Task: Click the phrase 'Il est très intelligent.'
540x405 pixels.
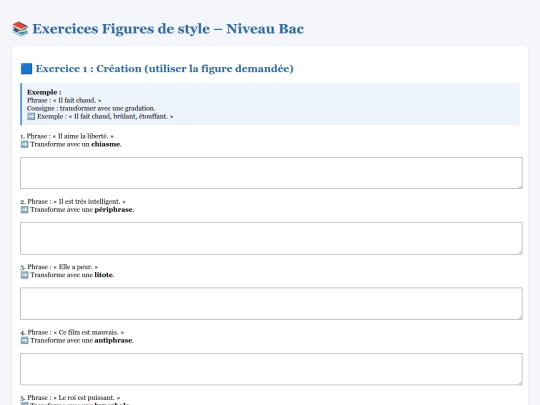Action: 90,201
